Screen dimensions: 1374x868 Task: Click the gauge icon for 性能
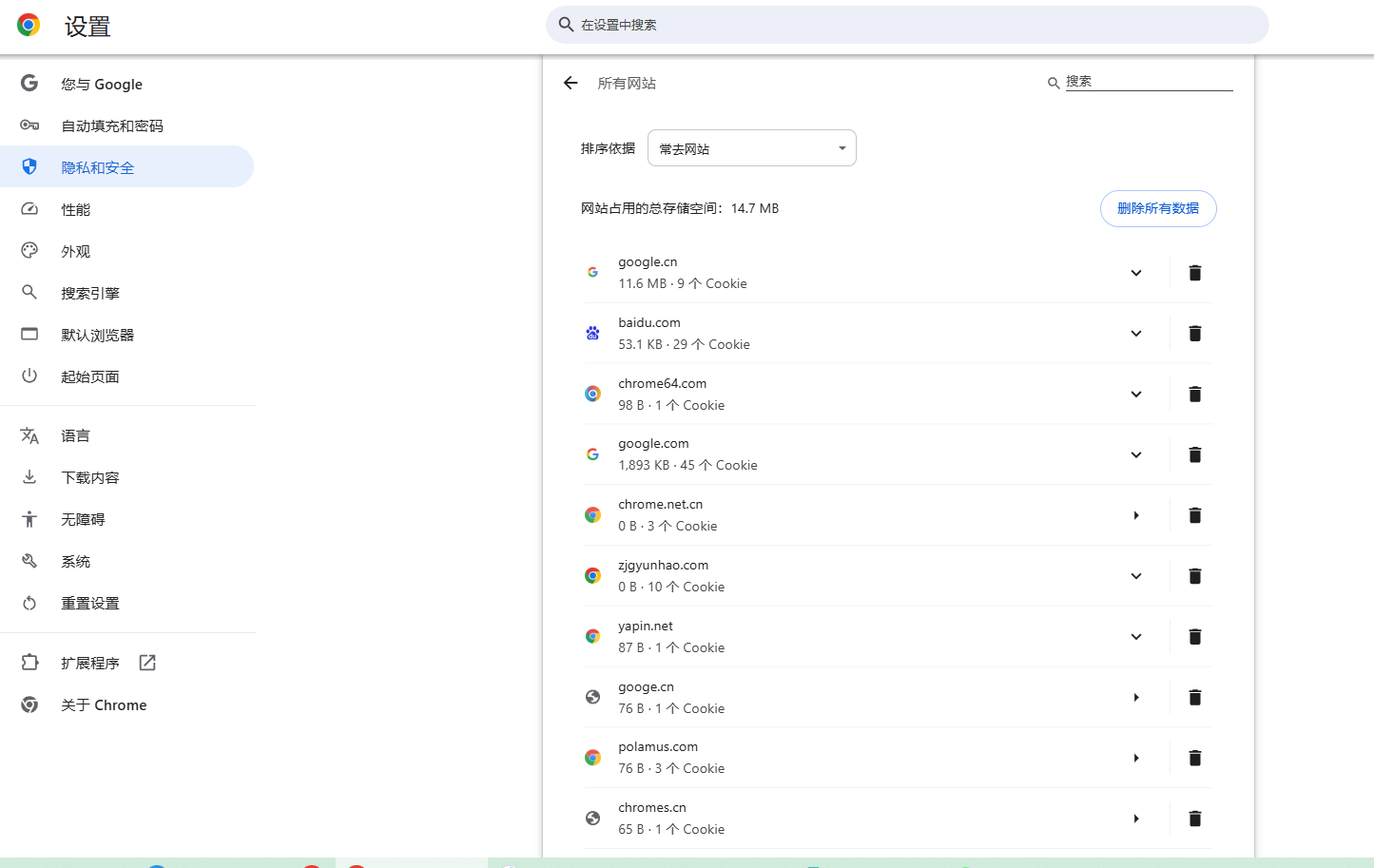click(29, 209)
